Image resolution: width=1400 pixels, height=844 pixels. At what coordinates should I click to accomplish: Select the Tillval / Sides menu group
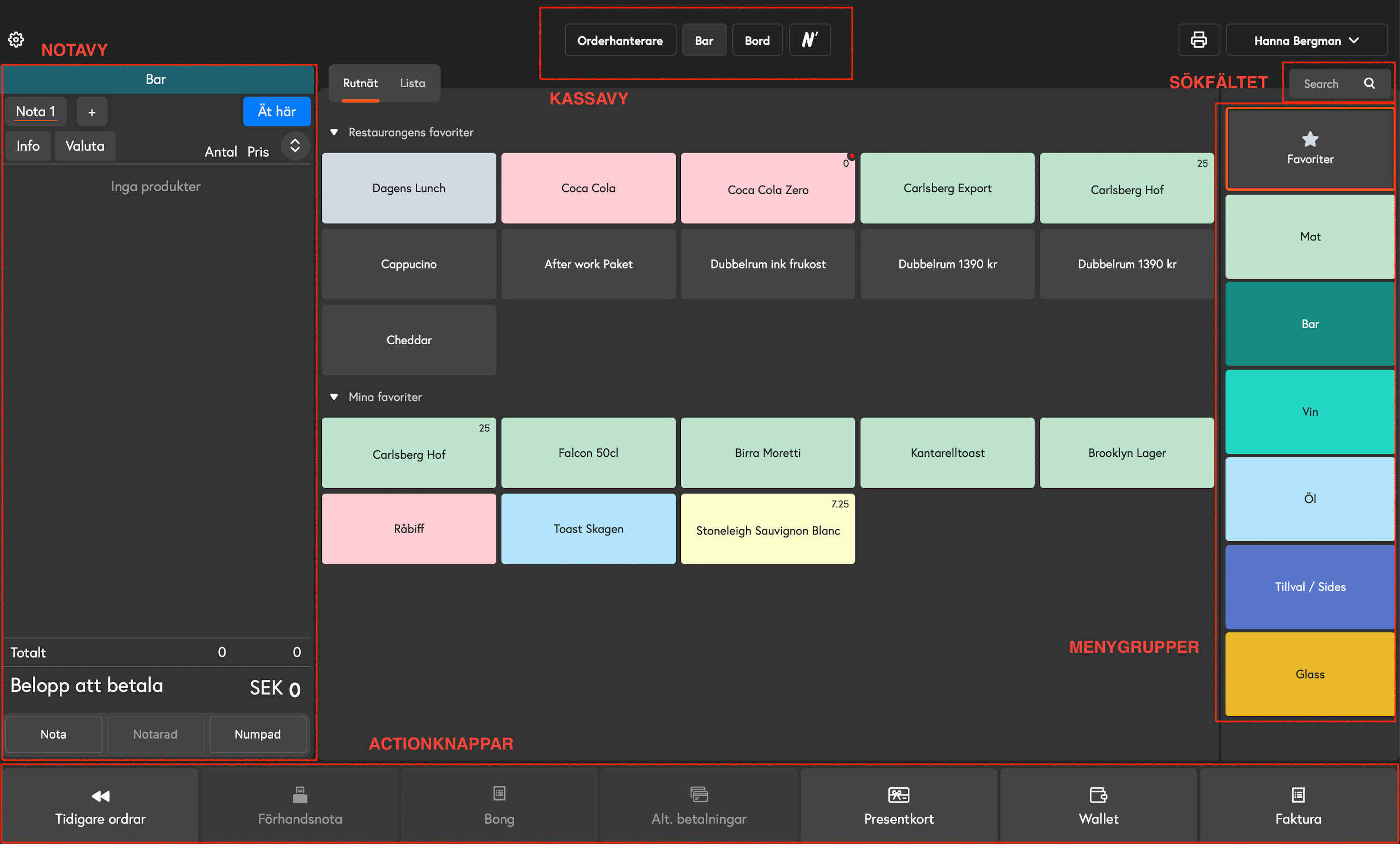click(1310, 587)
